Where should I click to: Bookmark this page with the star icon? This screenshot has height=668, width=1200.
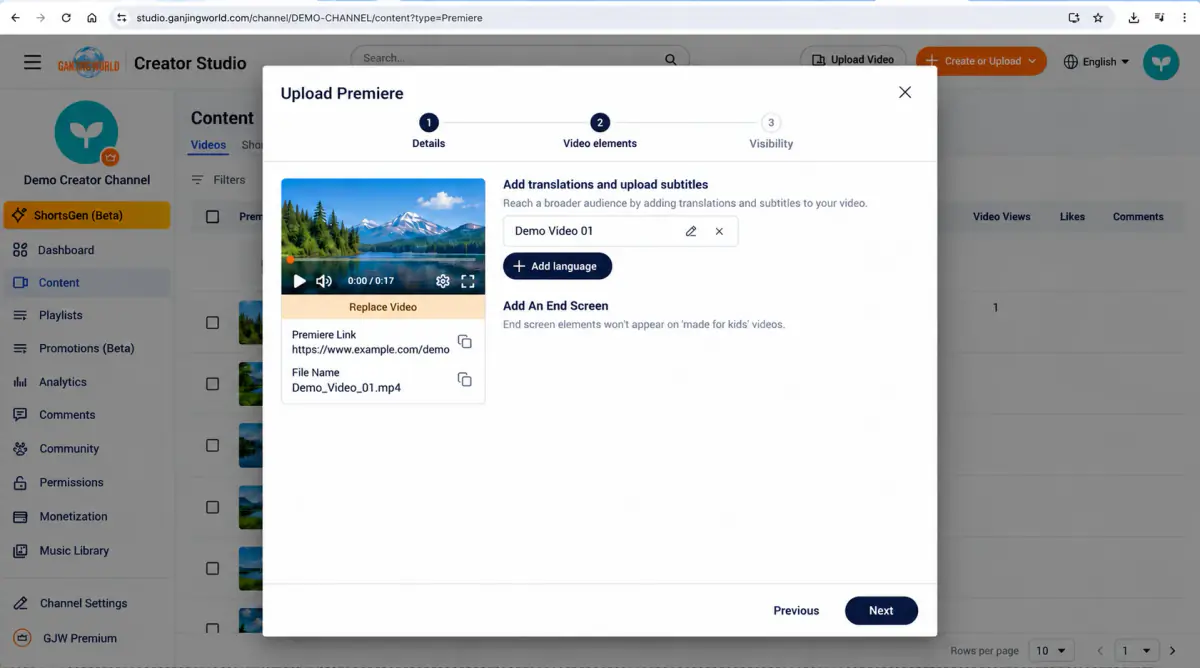coord(1098,17)
